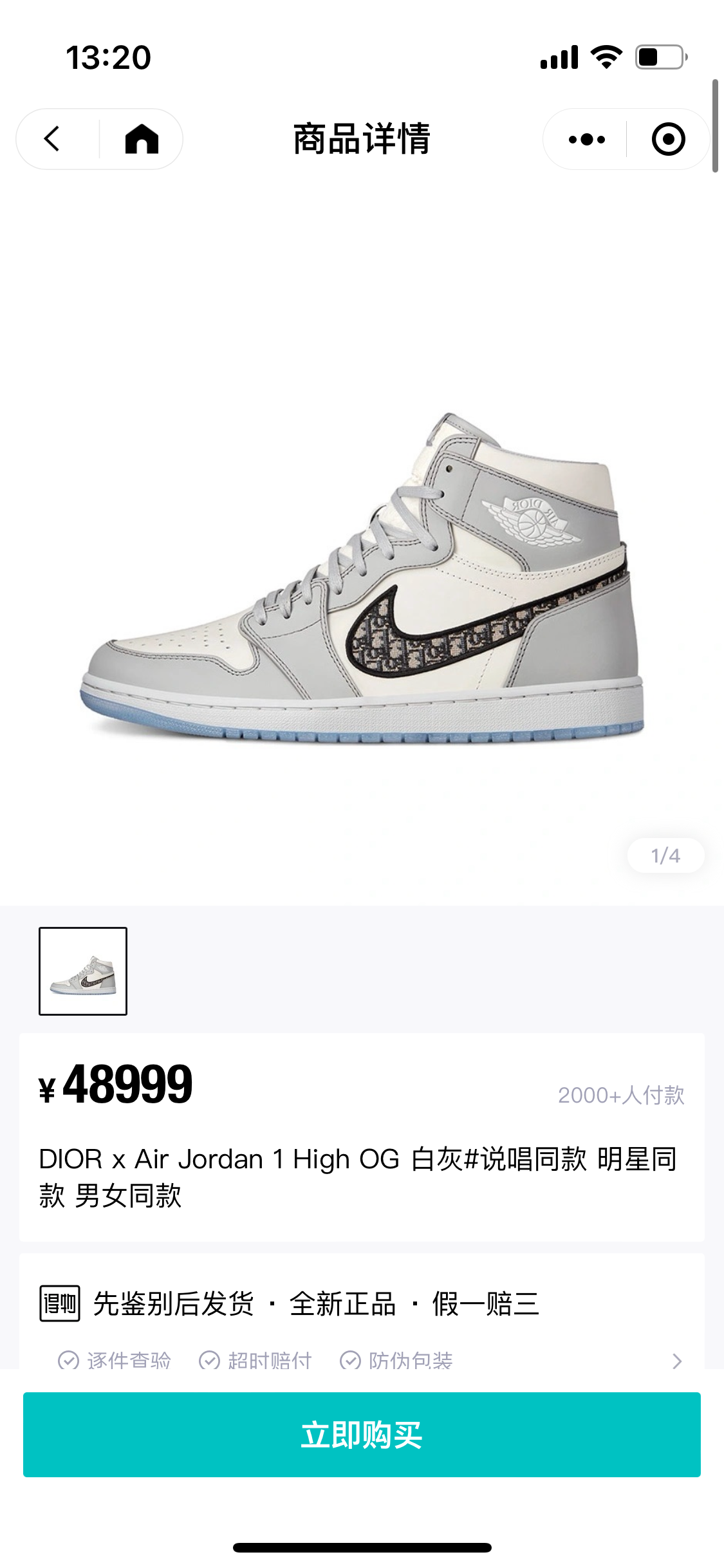Tap the main Dior Jordan product image
The height and width of the screenshot is (1568, 724).
362,577
